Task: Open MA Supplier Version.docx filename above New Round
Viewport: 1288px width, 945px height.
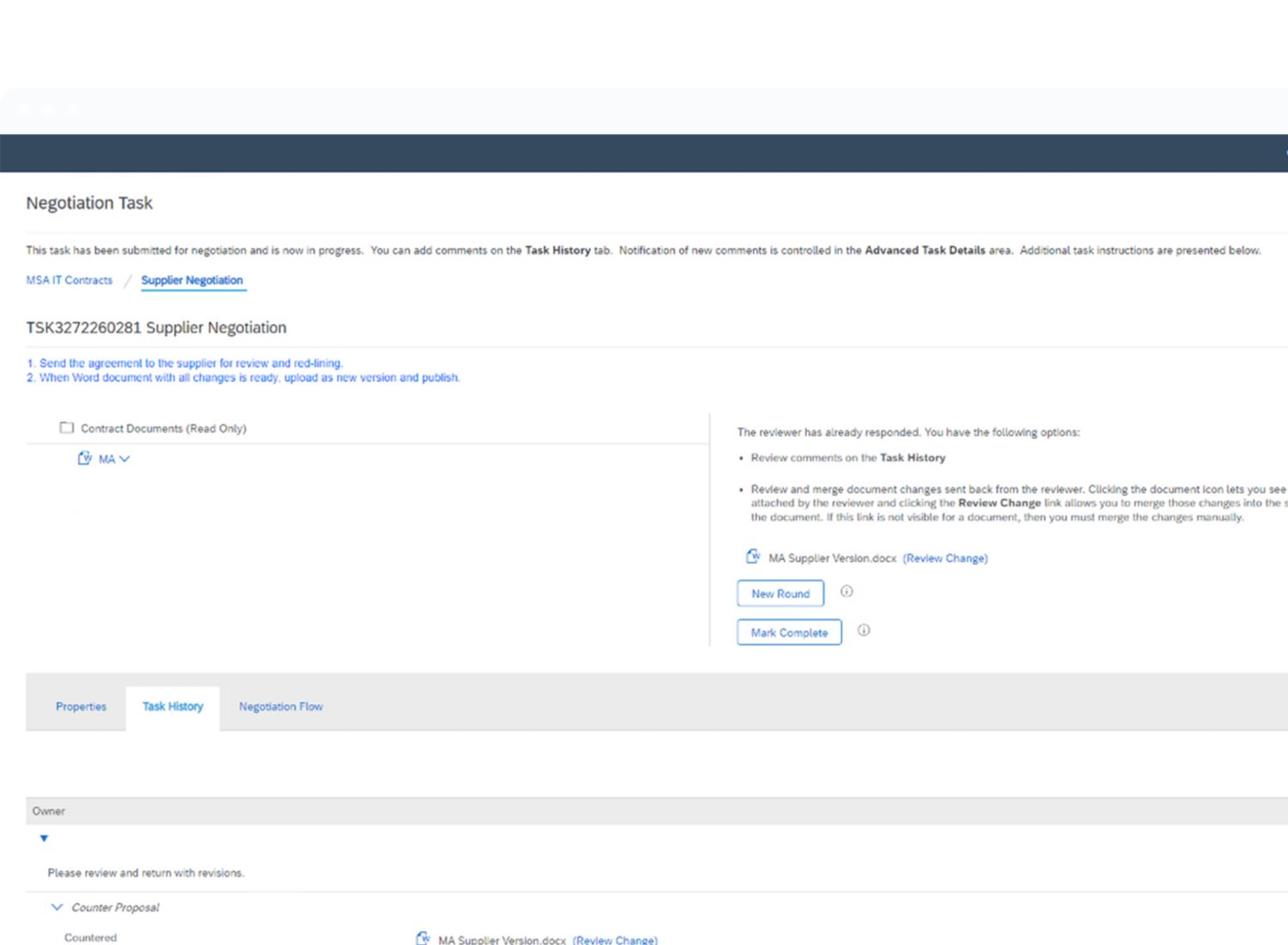Action: pos(831,558)
